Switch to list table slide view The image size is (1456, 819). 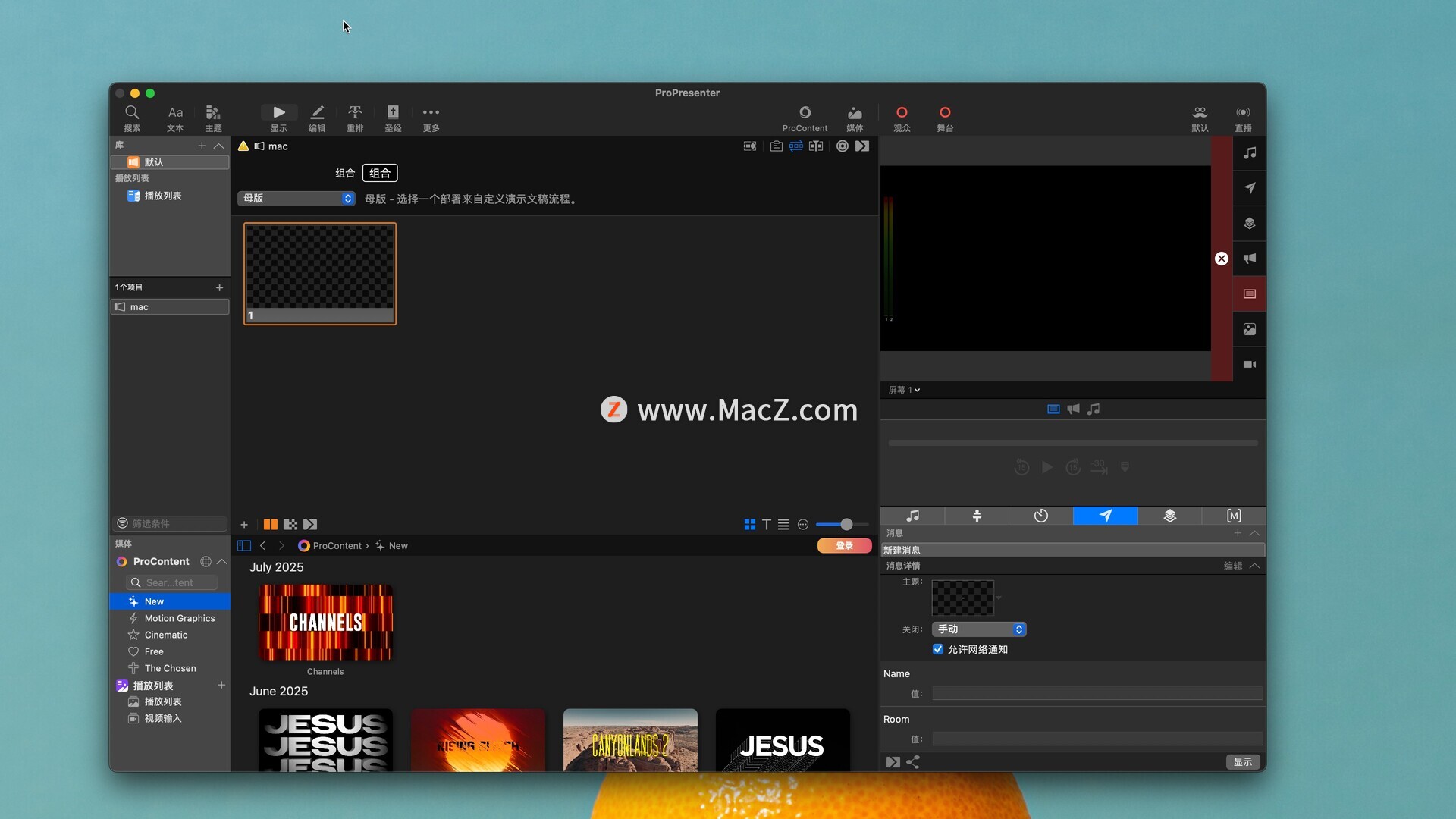783,524
